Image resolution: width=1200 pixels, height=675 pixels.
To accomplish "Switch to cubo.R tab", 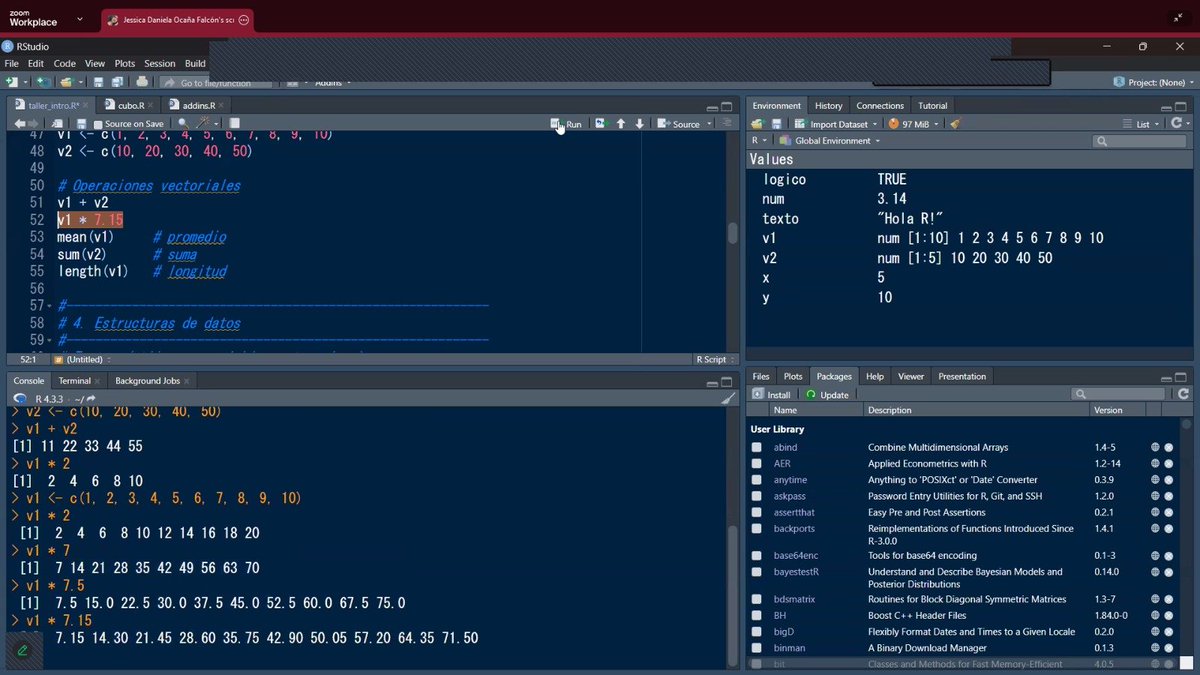I will (130, 105).
